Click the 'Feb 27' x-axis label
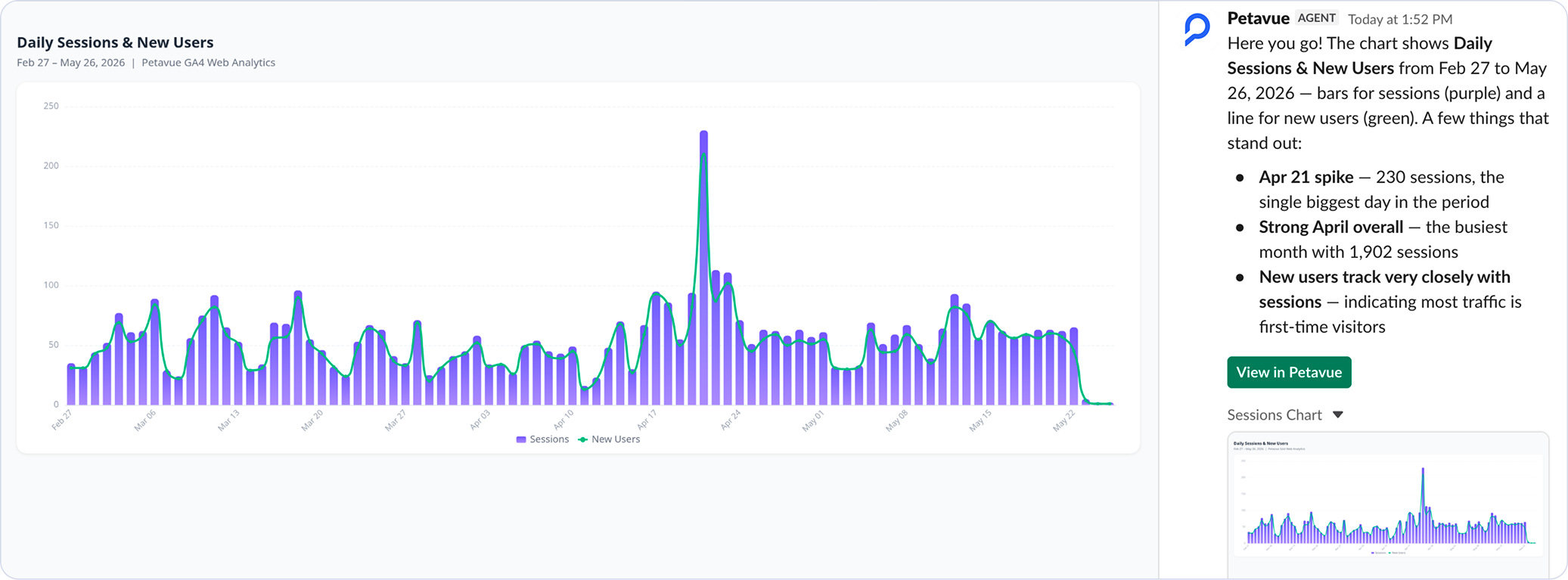Screen dimensions: 1568x580 (x=61, y=420)
